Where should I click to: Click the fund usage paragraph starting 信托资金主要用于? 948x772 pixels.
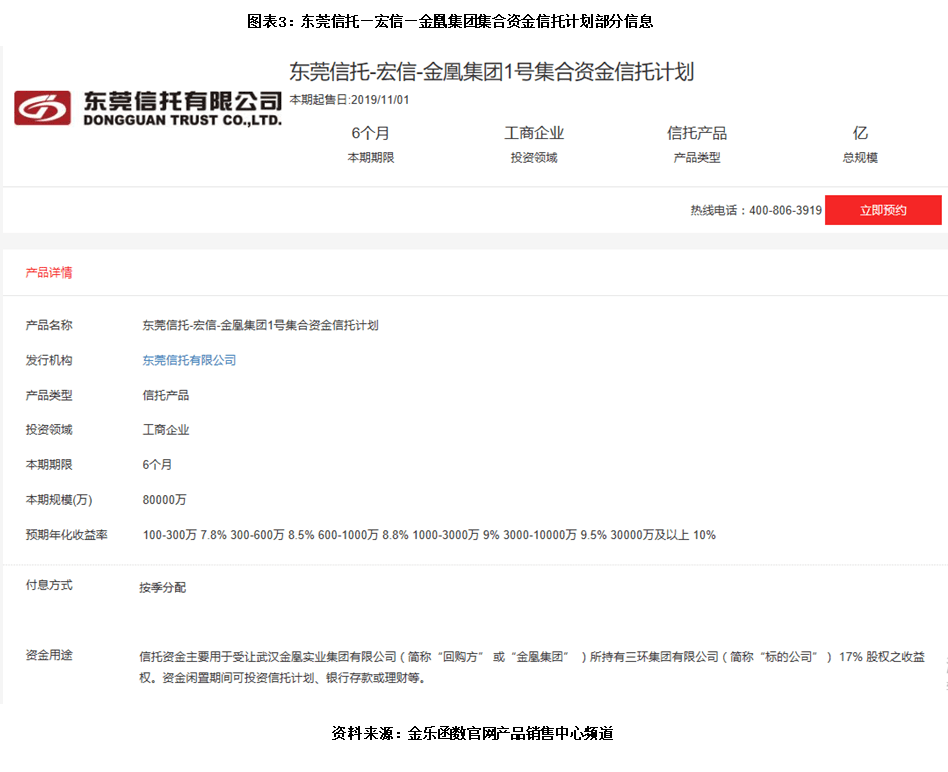[x=532, y=667]
